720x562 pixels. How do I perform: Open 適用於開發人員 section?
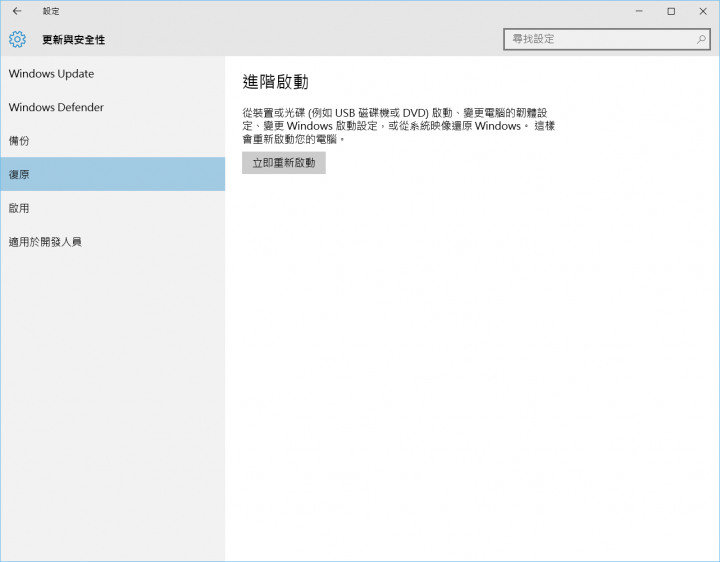coord(112,242)
